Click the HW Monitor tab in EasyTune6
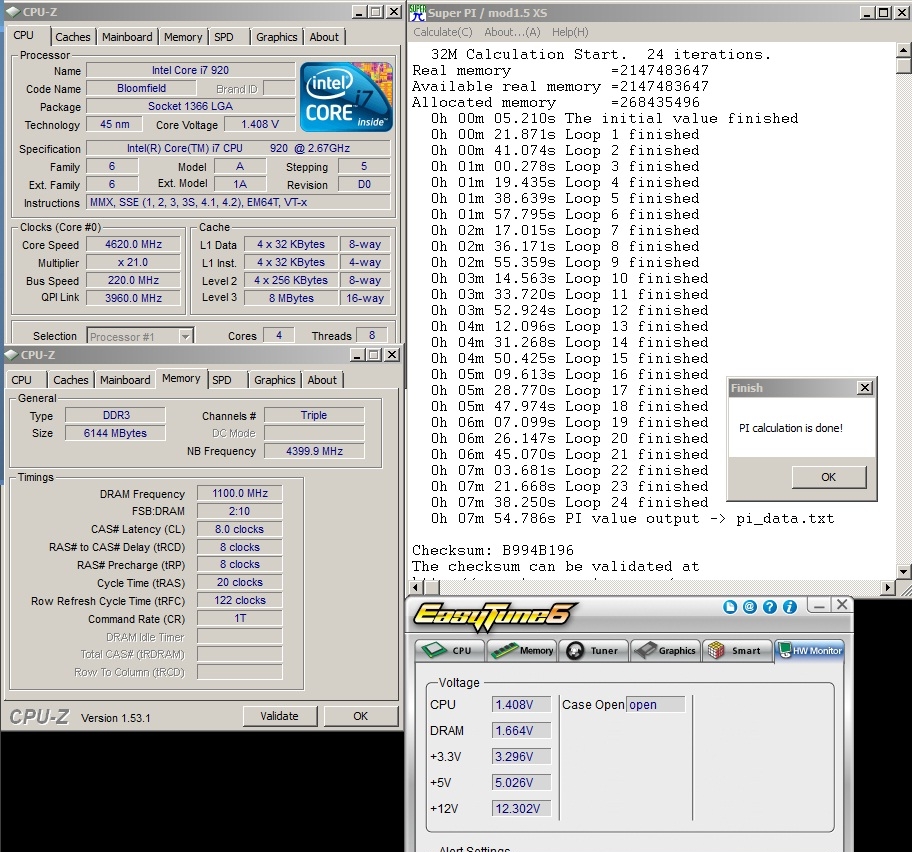The image size is (912, 852). coord(809,650)
